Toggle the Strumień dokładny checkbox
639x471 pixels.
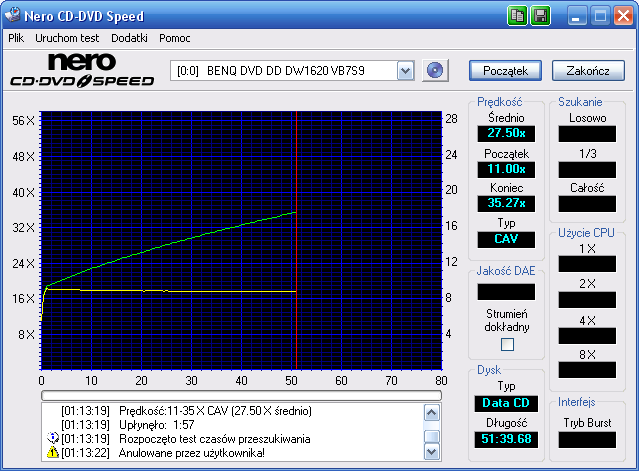click(x=507, y=345)
